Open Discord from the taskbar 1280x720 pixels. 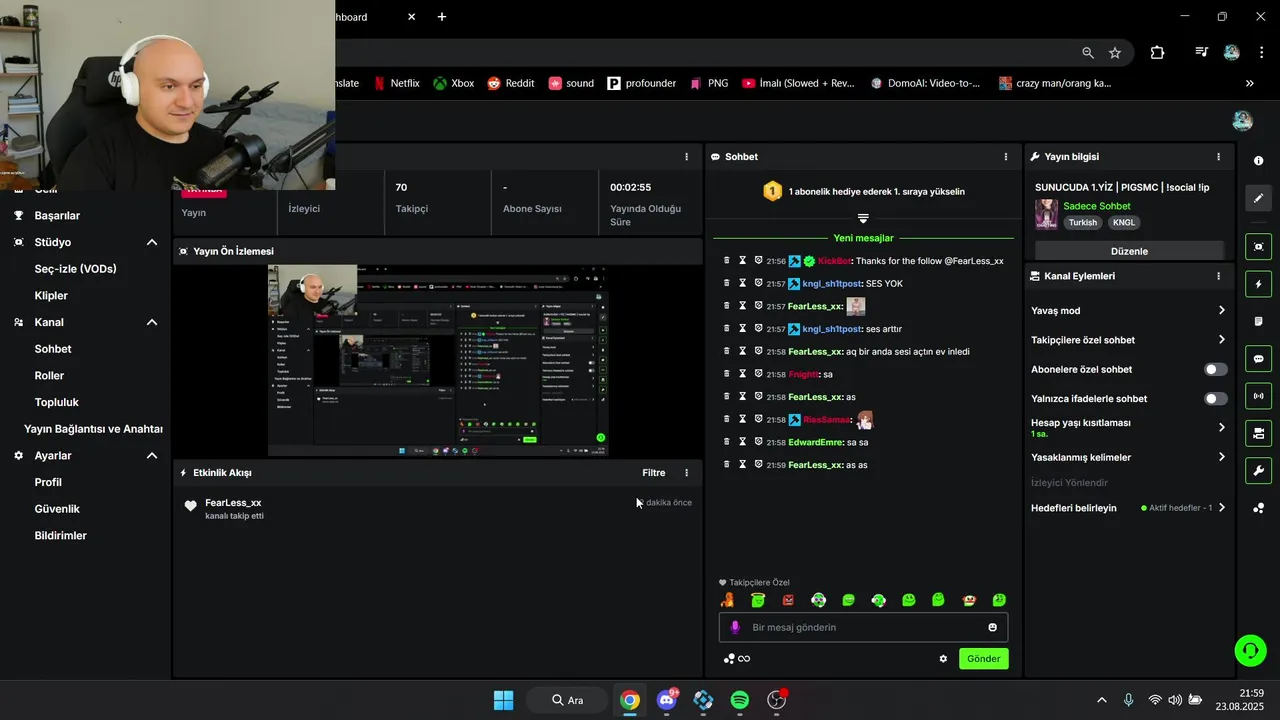[x=666, y=700]
